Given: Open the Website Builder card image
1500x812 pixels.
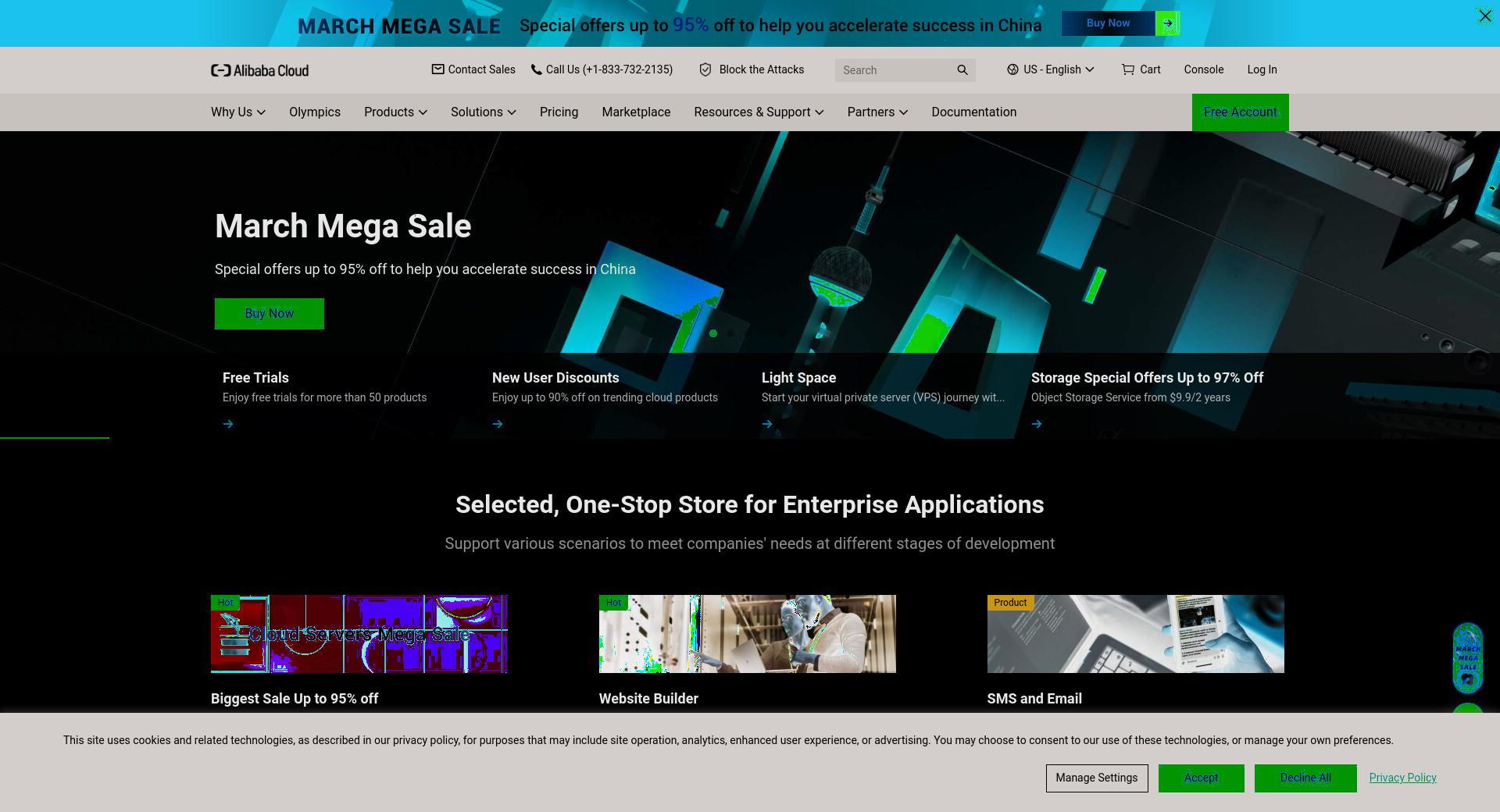Looking at the screenshot, I should [x=748, y=634].
